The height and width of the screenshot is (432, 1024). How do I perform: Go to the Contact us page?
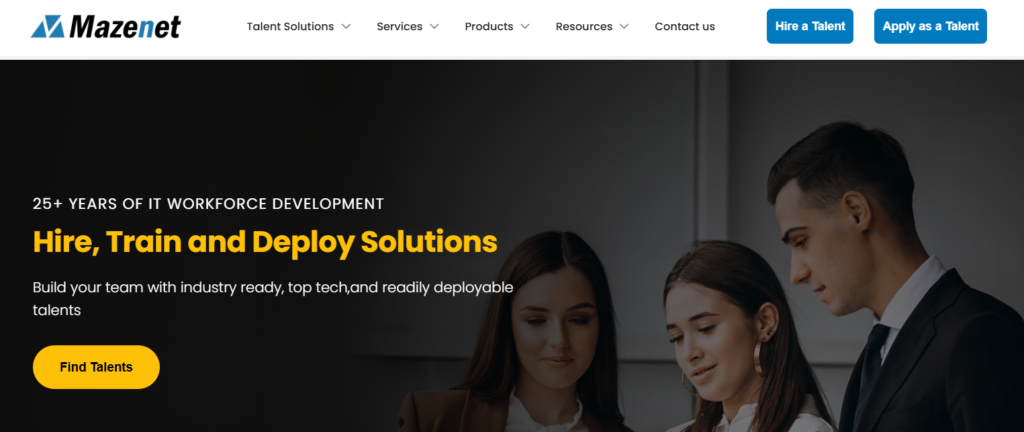[684, 27]
